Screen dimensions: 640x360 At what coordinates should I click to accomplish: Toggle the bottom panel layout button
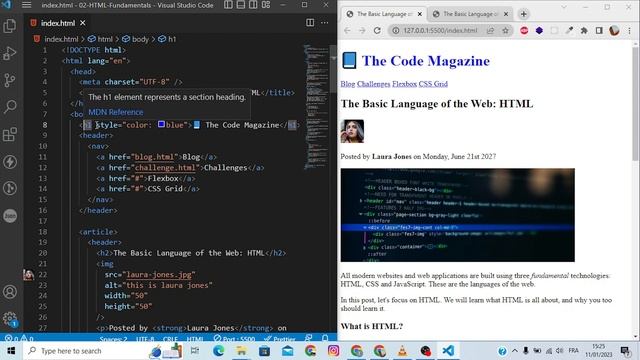click(x=241, y=5)
